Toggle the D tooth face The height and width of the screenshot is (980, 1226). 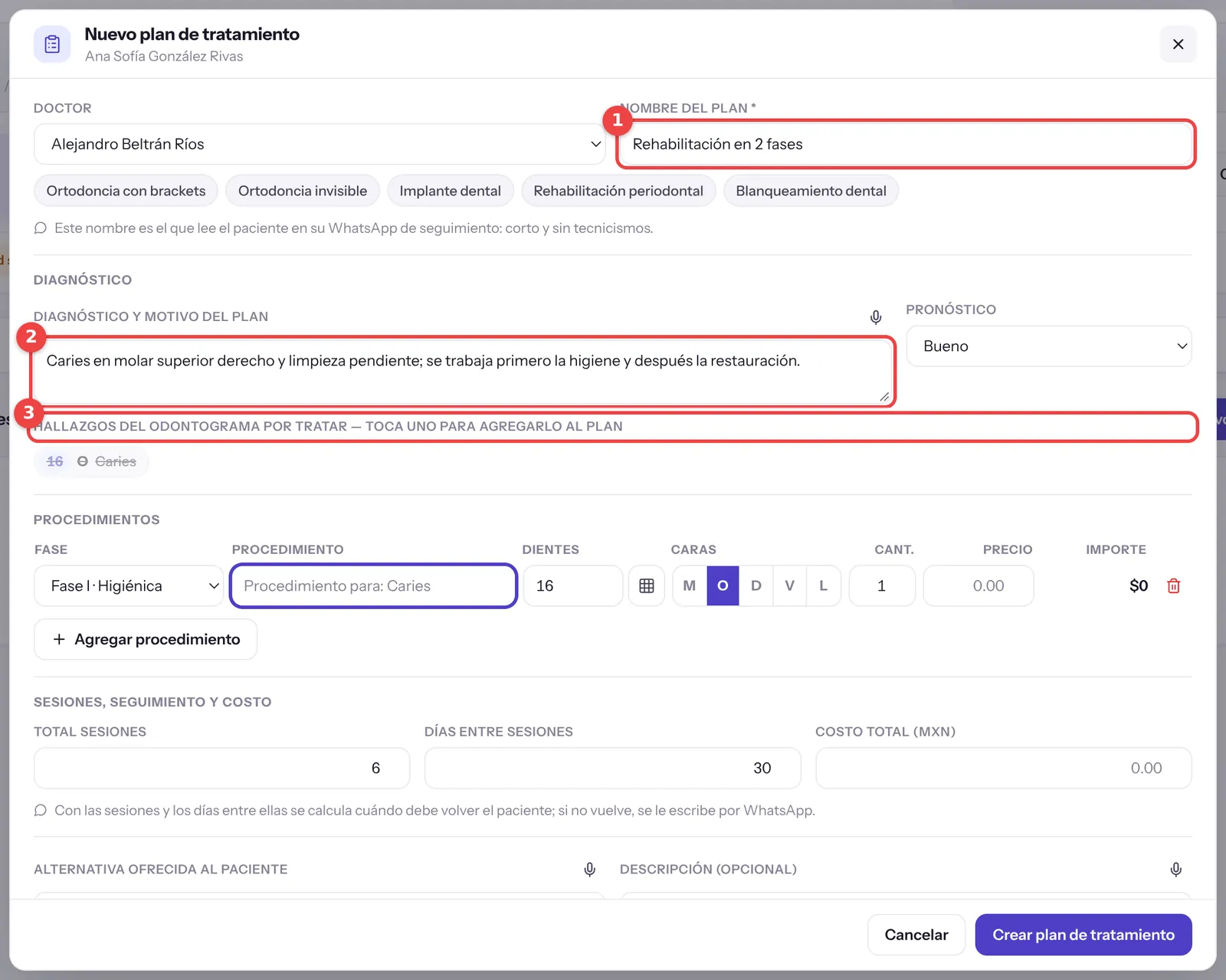pyautogui.click(x=756, y=586)
